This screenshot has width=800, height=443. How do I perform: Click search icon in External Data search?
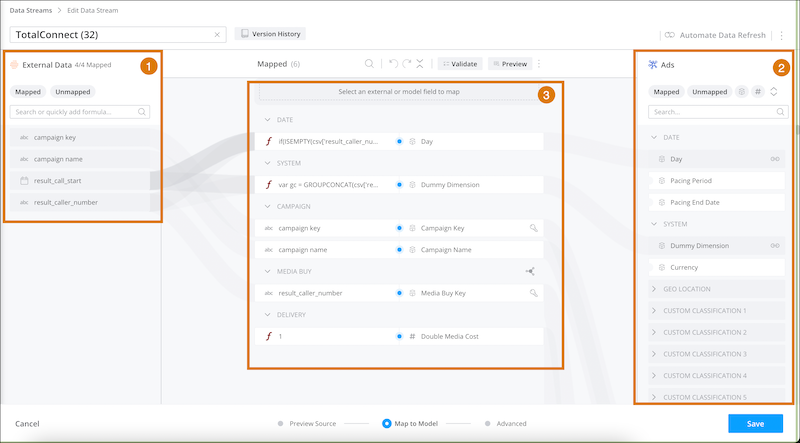tap(142, 112)
